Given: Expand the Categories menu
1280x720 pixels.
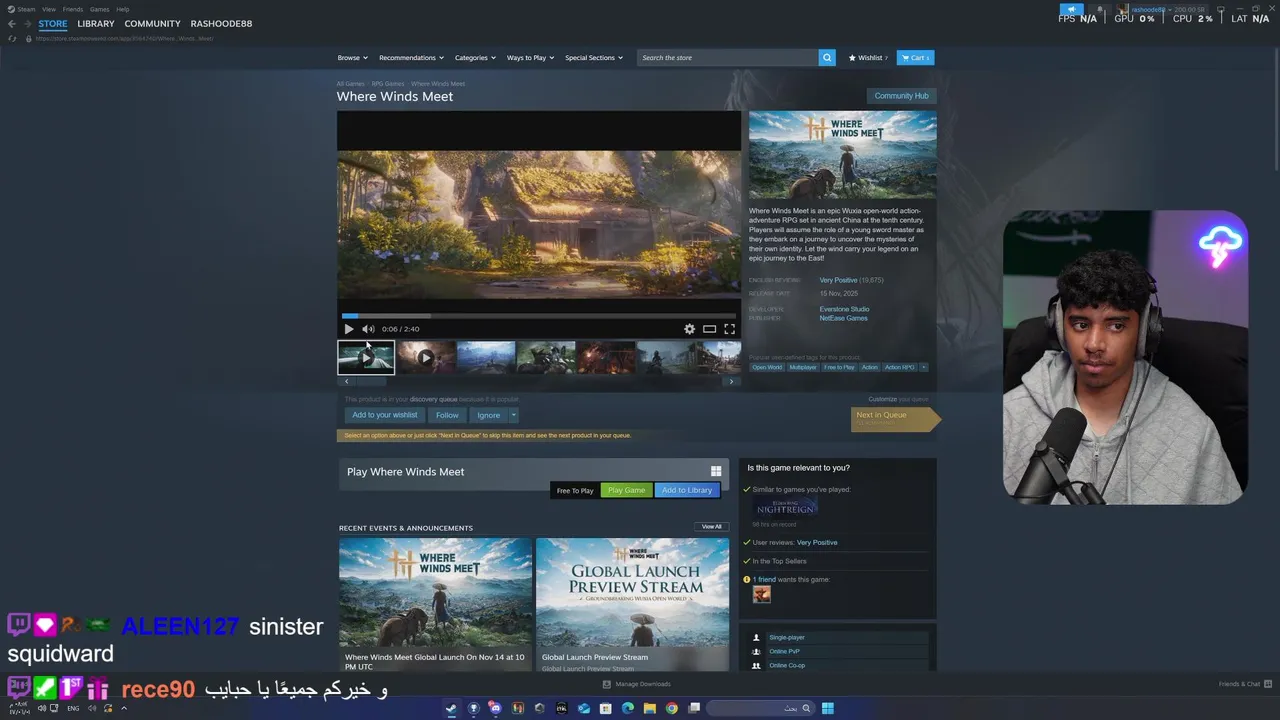Looking at the screenshot, I should tap(475, 58).
